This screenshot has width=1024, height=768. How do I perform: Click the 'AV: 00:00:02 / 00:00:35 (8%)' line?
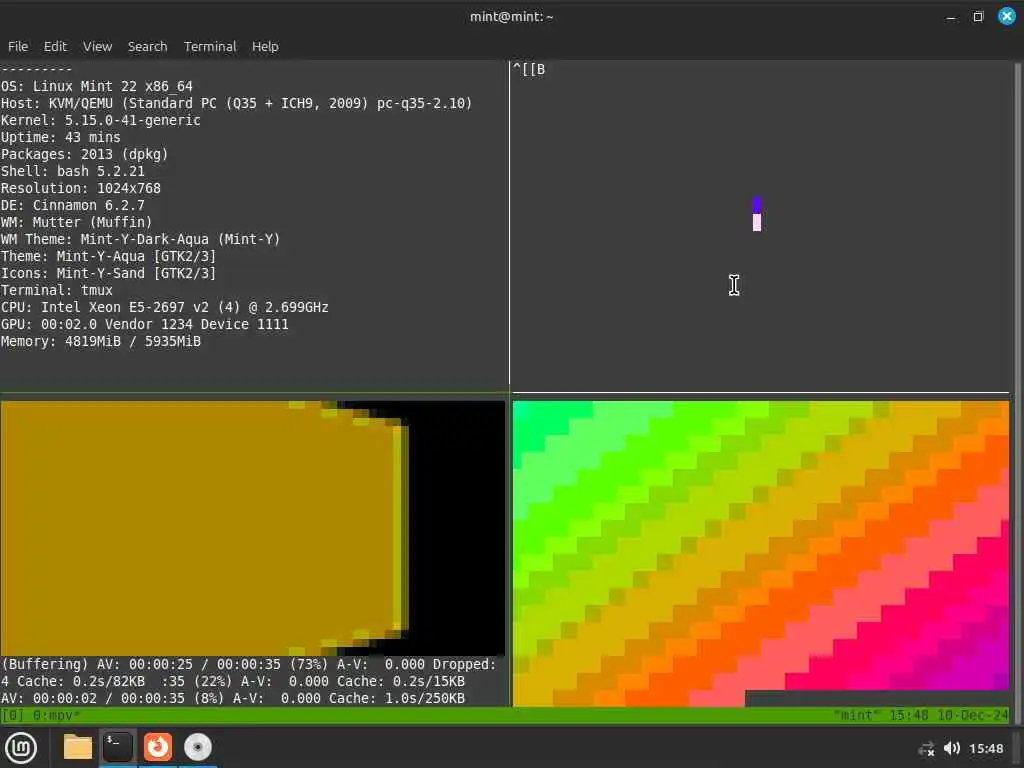[x=233, y=698]
